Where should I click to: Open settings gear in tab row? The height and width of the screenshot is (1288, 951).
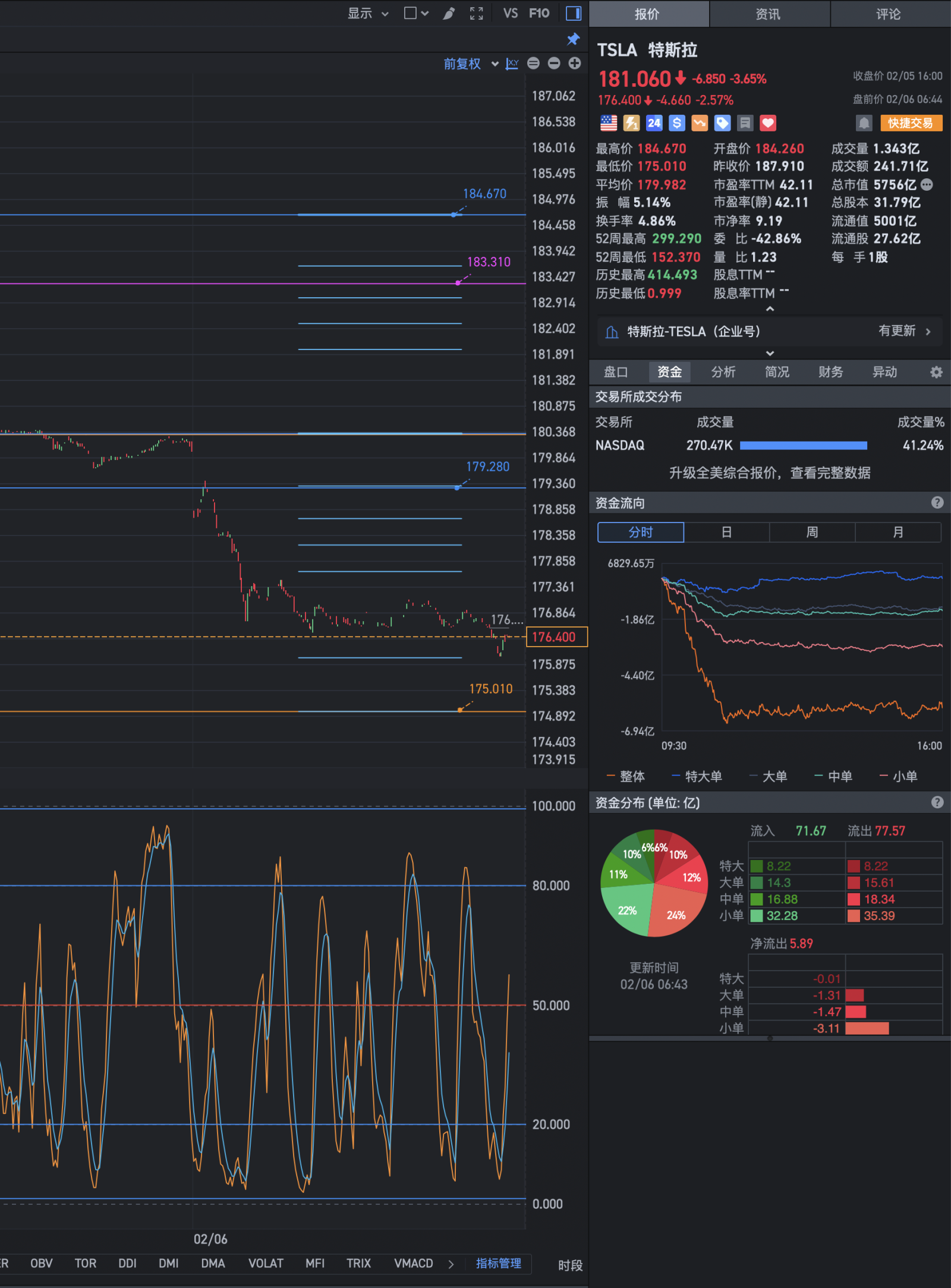[936, 372]
